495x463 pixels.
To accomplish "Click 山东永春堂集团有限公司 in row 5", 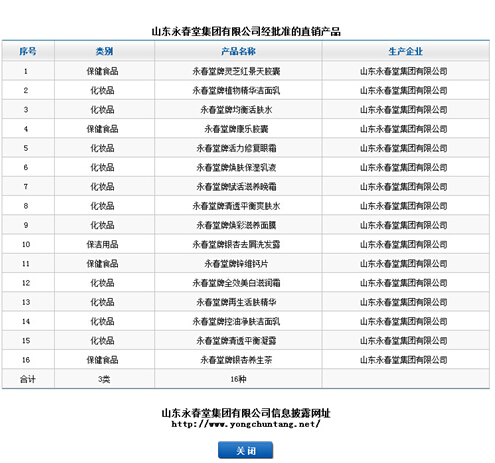I will click(404, 148).
